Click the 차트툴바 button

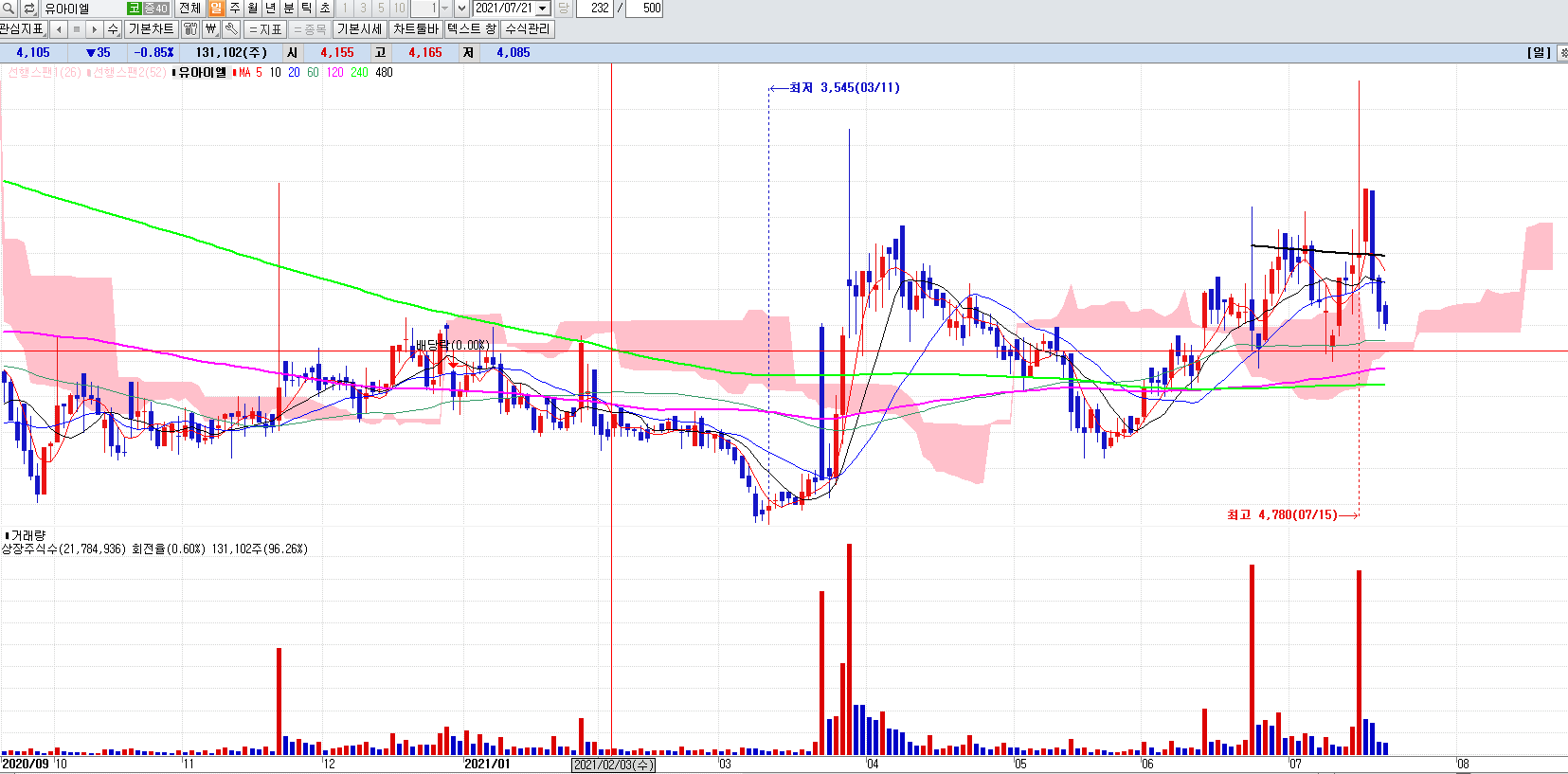(416, 29)
